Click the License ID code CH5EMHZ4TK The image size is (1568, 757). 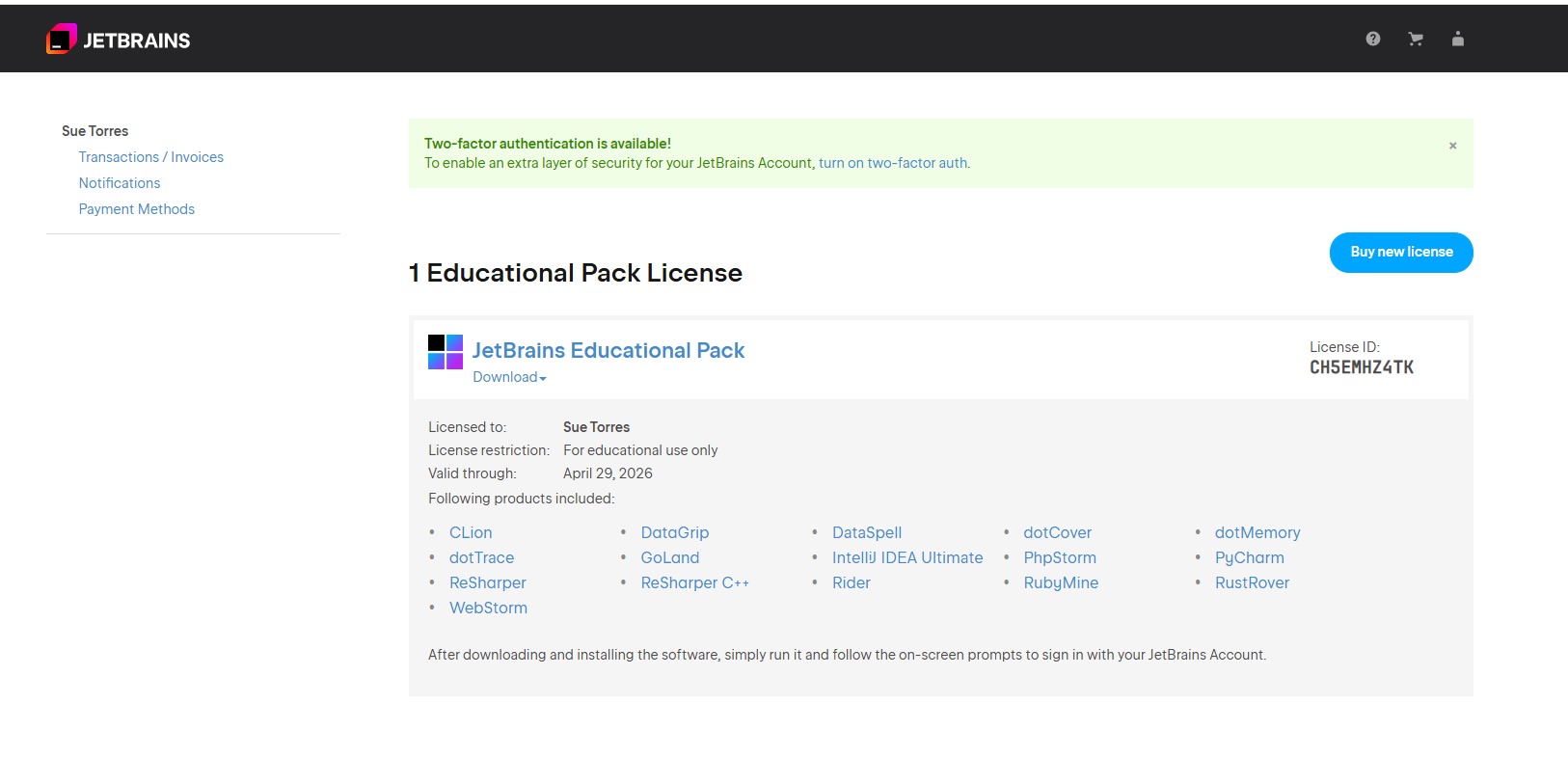pos(1361,367)
